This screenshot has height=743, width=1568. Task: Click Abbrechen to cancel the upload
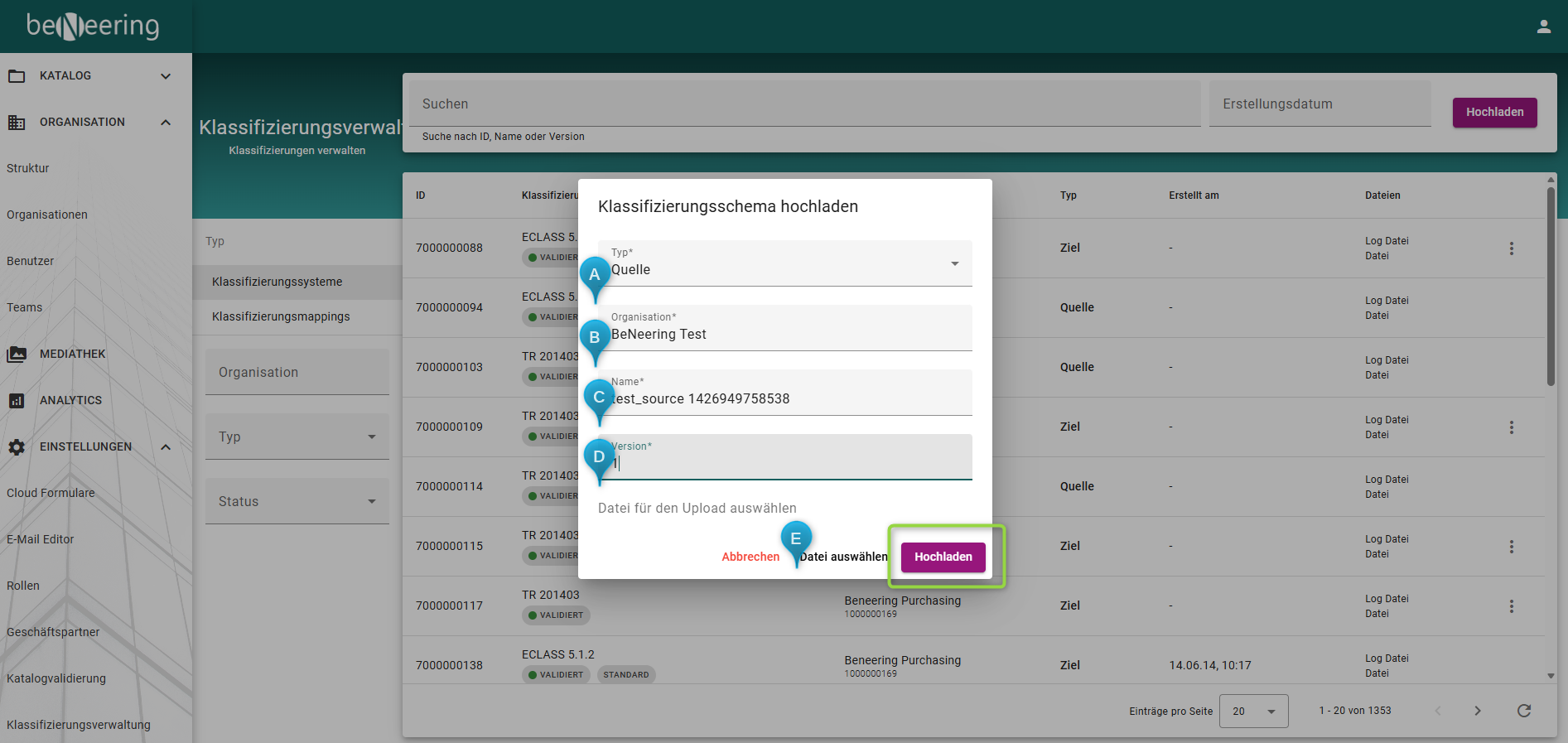point(750,557)
